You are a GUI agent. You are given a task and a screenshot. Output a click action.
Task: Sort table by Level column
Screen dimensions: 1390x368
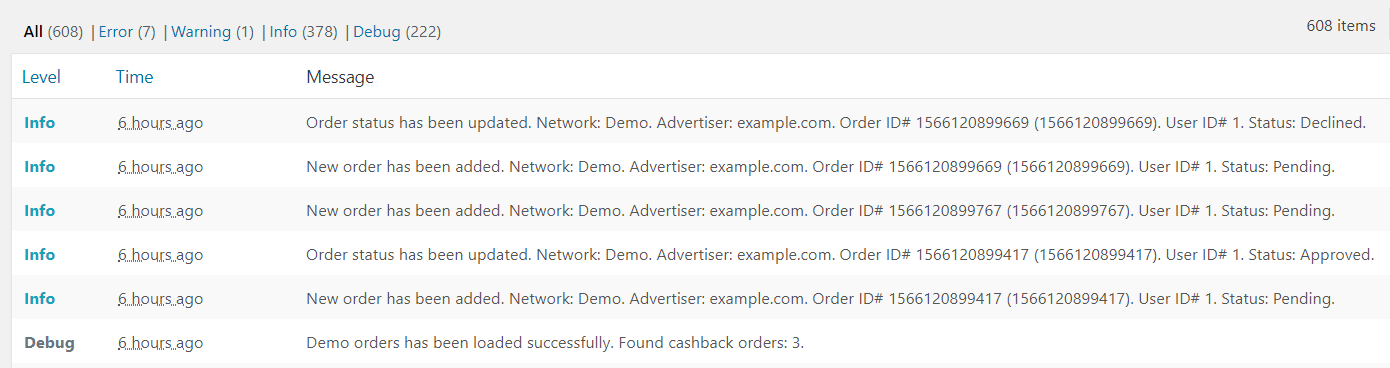[x=41, y=77]
